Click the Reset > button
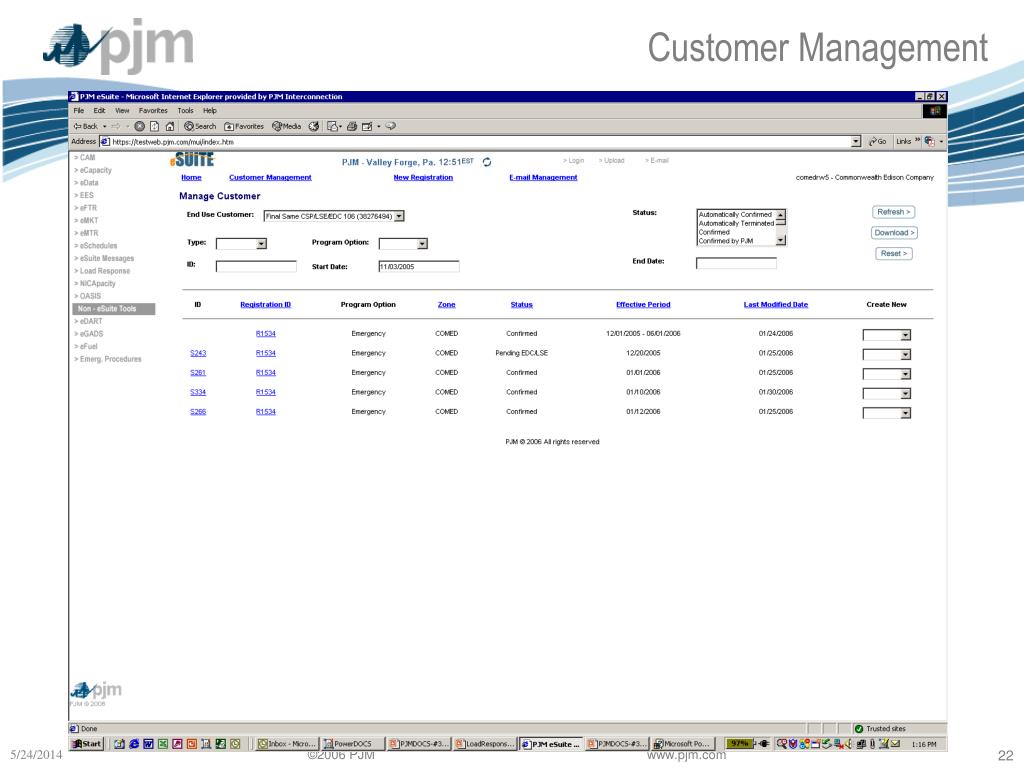 click(893, 253)
